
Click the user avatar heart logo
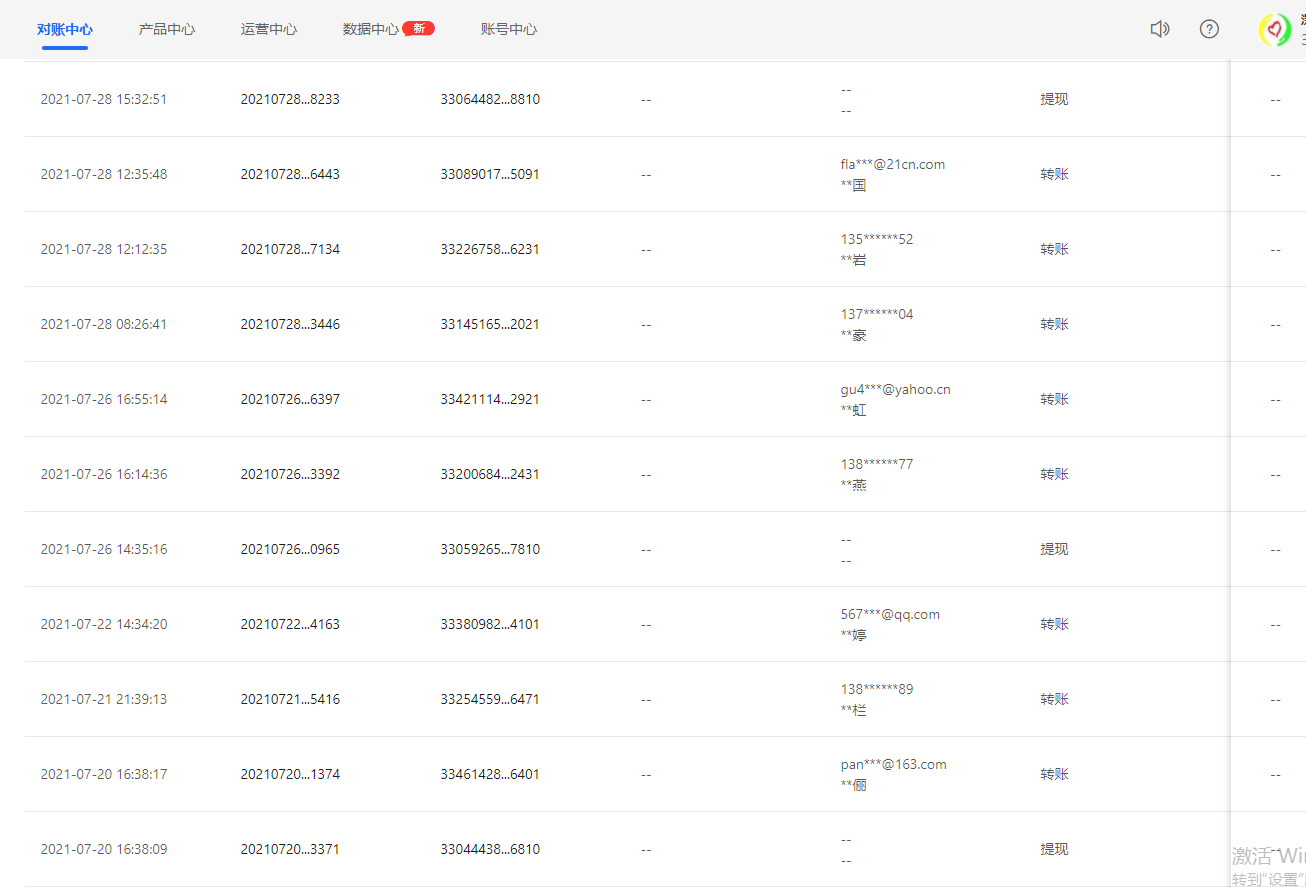(x=1274, y=29)
